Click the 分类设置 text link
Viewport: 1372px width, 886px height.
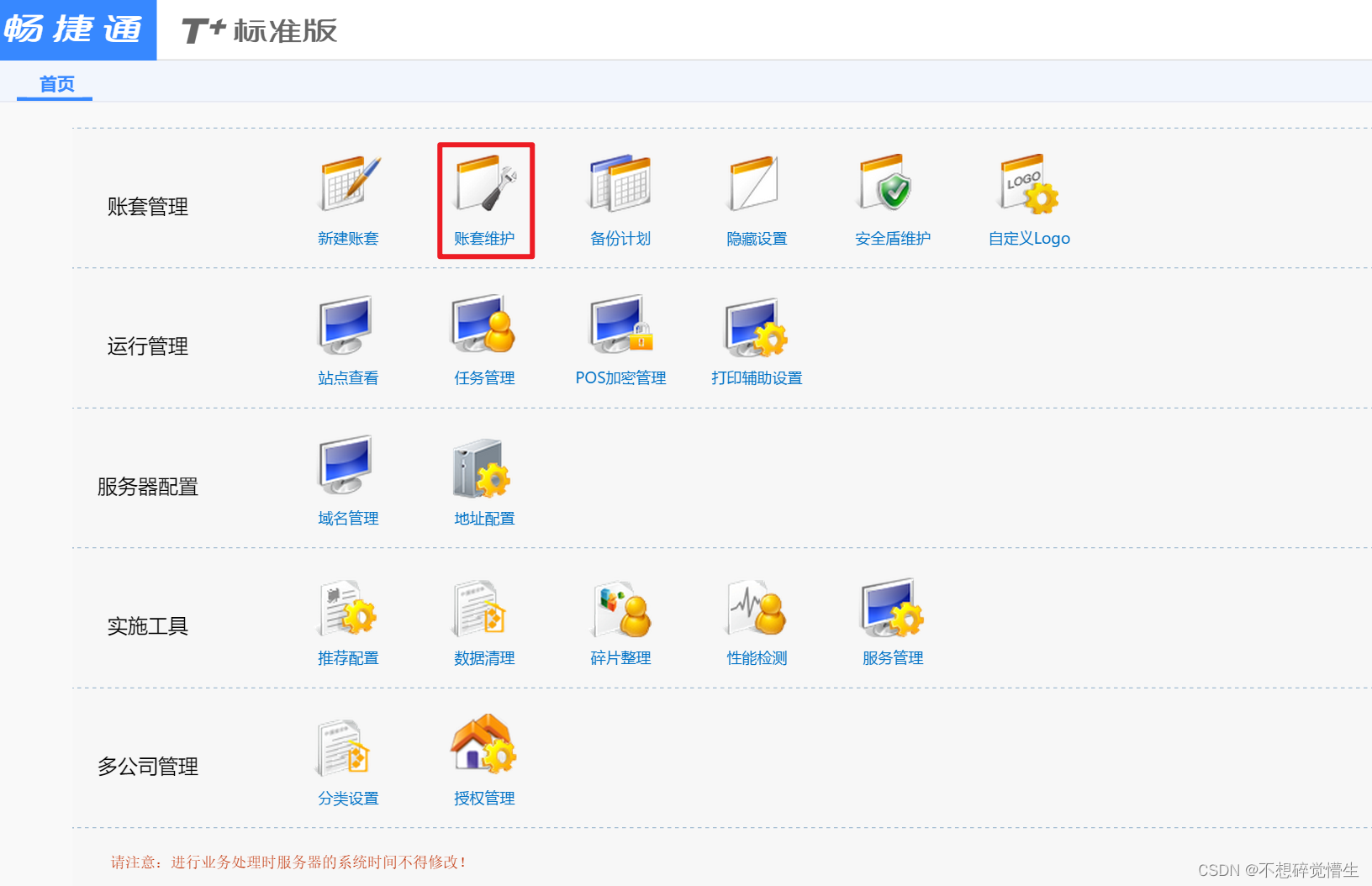pos(348,799)
